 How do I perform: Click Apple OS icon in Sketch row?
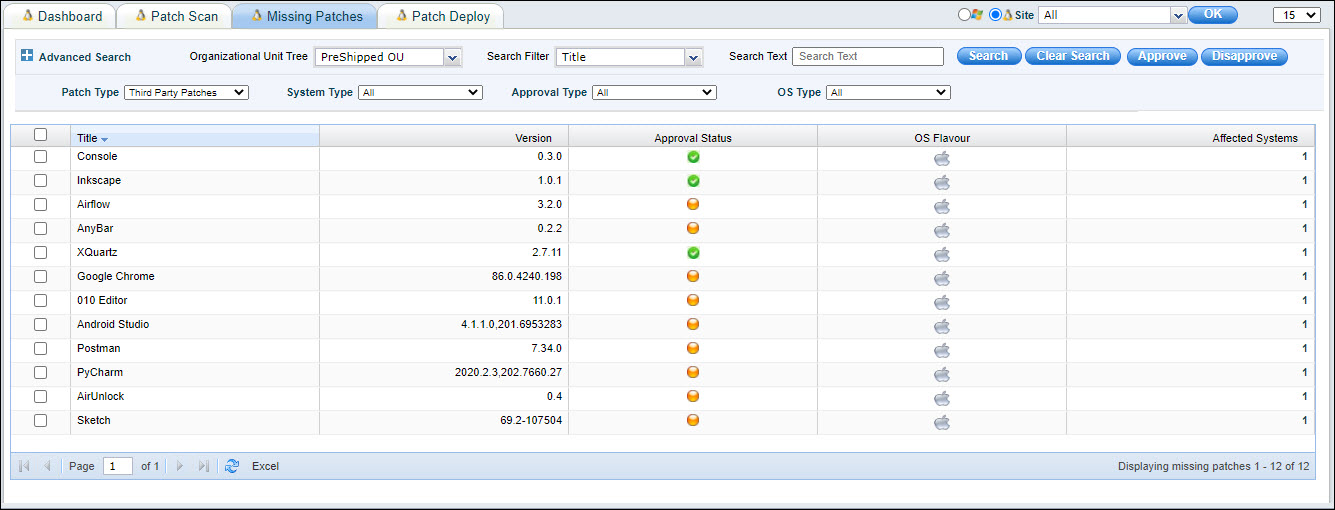[x=941, y=421]
